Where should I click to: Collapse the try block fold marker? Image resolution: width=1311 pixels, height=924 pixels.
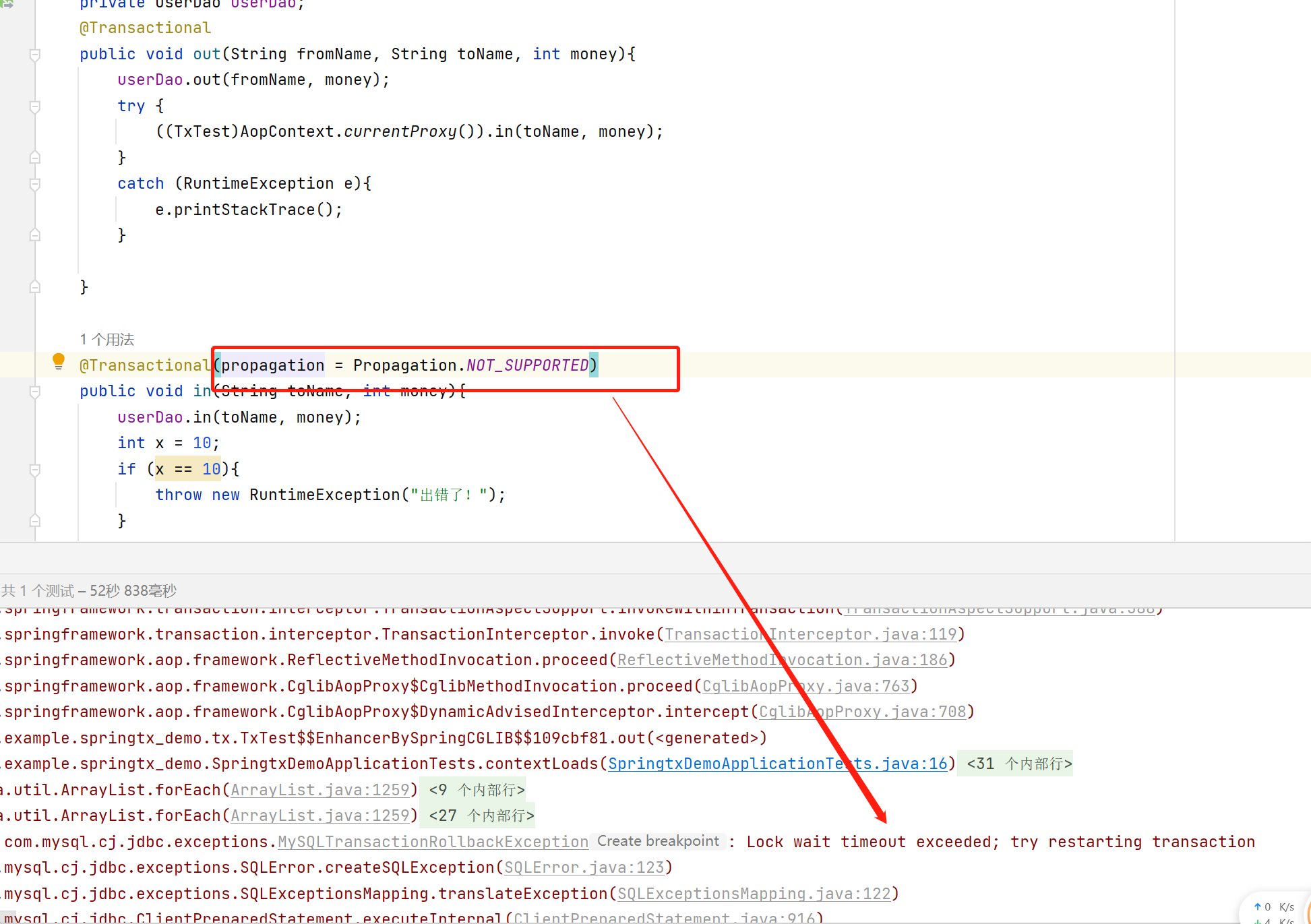pos(35,106)
